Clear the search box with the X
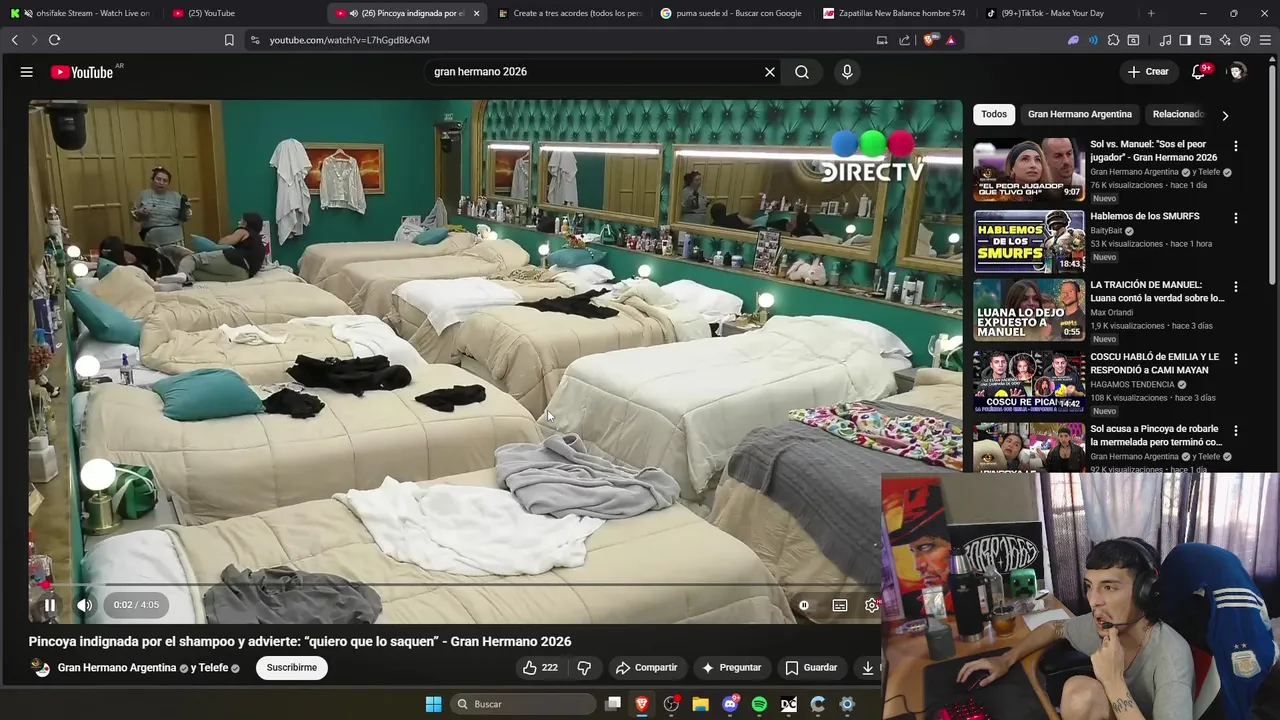 [770, 72]
